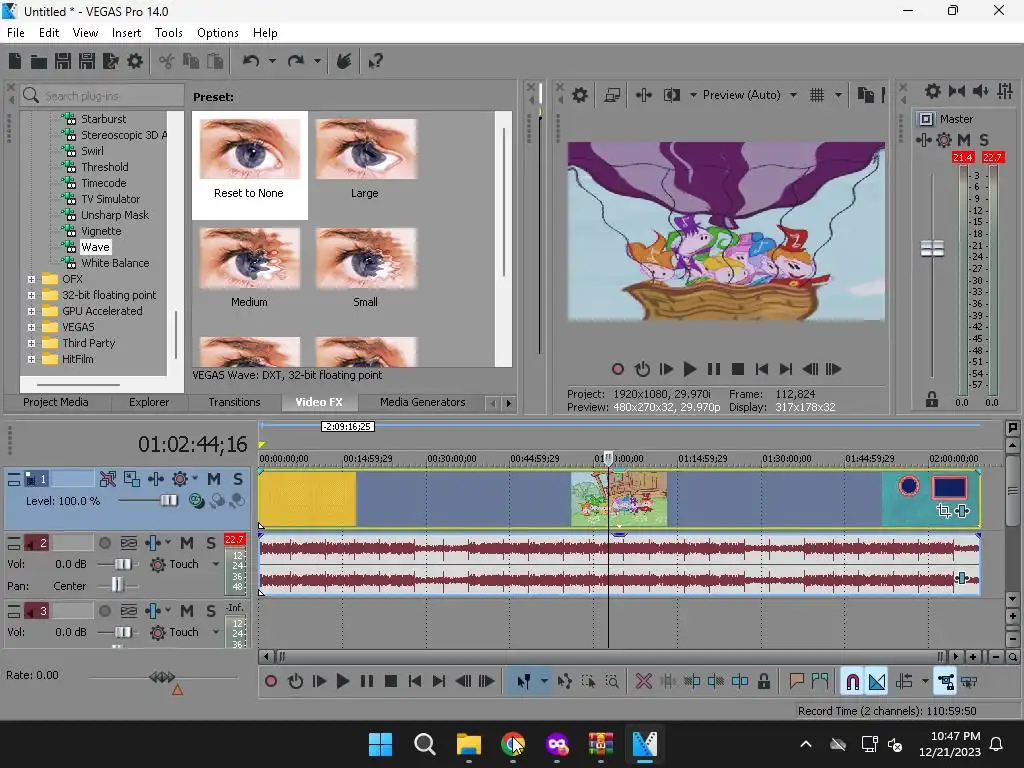Open Master bus audio properties gear

coord(933,91)
